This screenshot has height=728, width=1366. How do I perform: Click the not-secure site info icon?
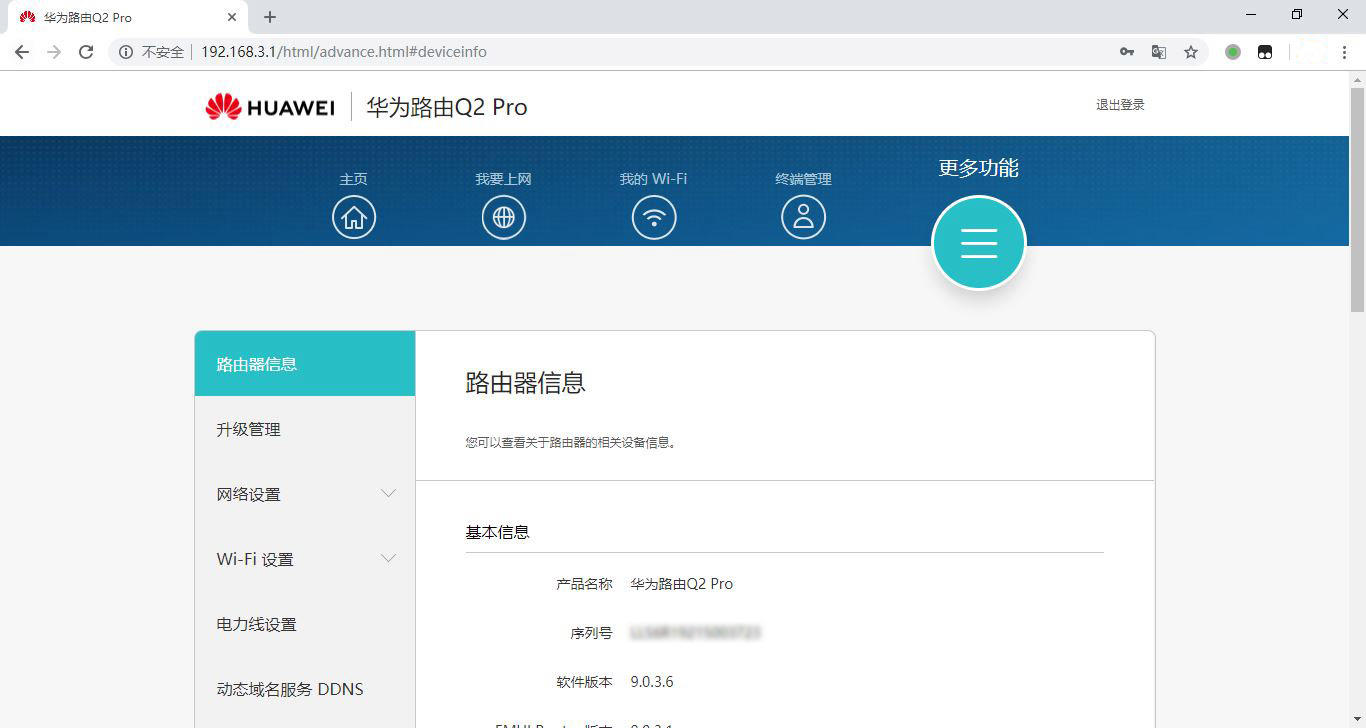pyautogui.click(x=126, y=52)
